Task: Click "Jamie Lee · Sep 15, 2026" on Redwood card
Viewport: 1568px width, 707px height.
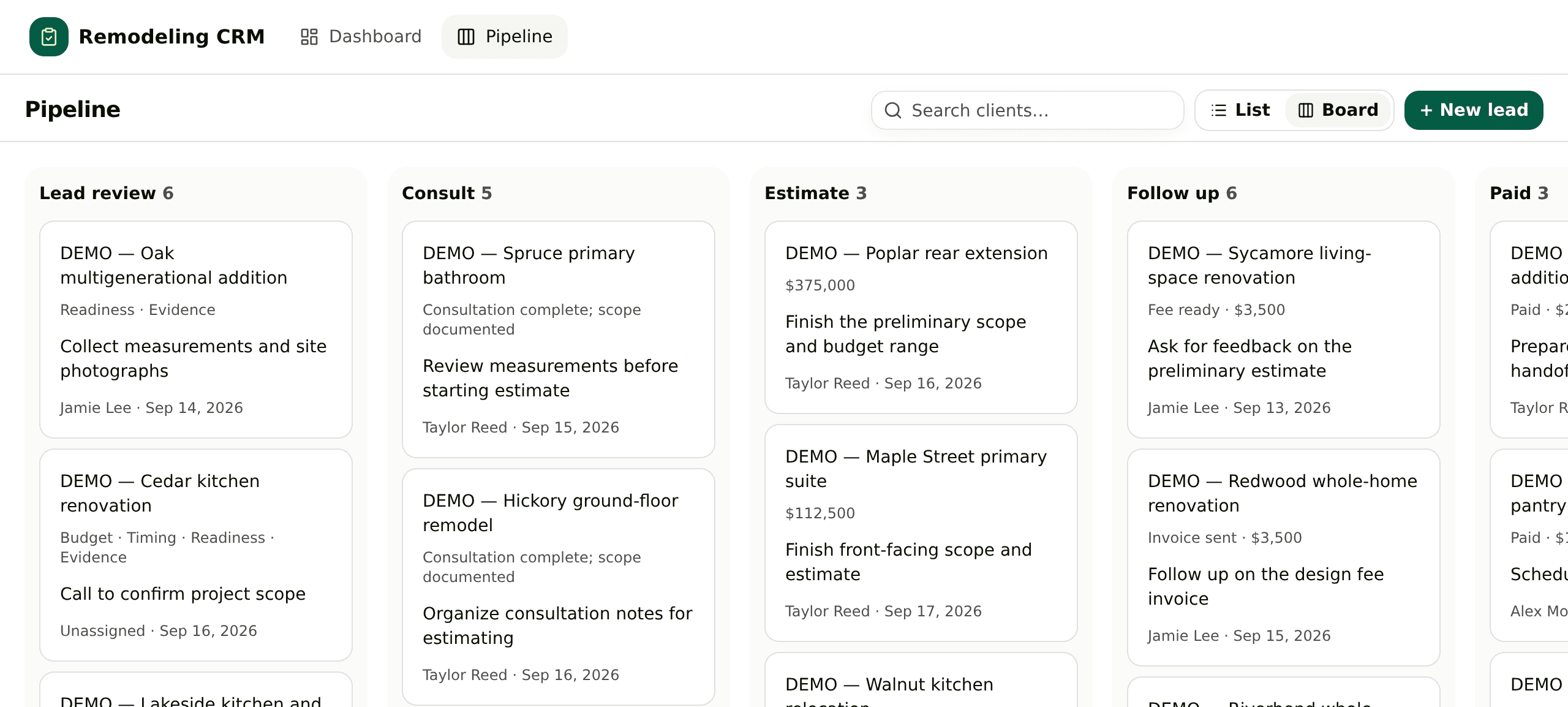Action: coord(1240,635)
